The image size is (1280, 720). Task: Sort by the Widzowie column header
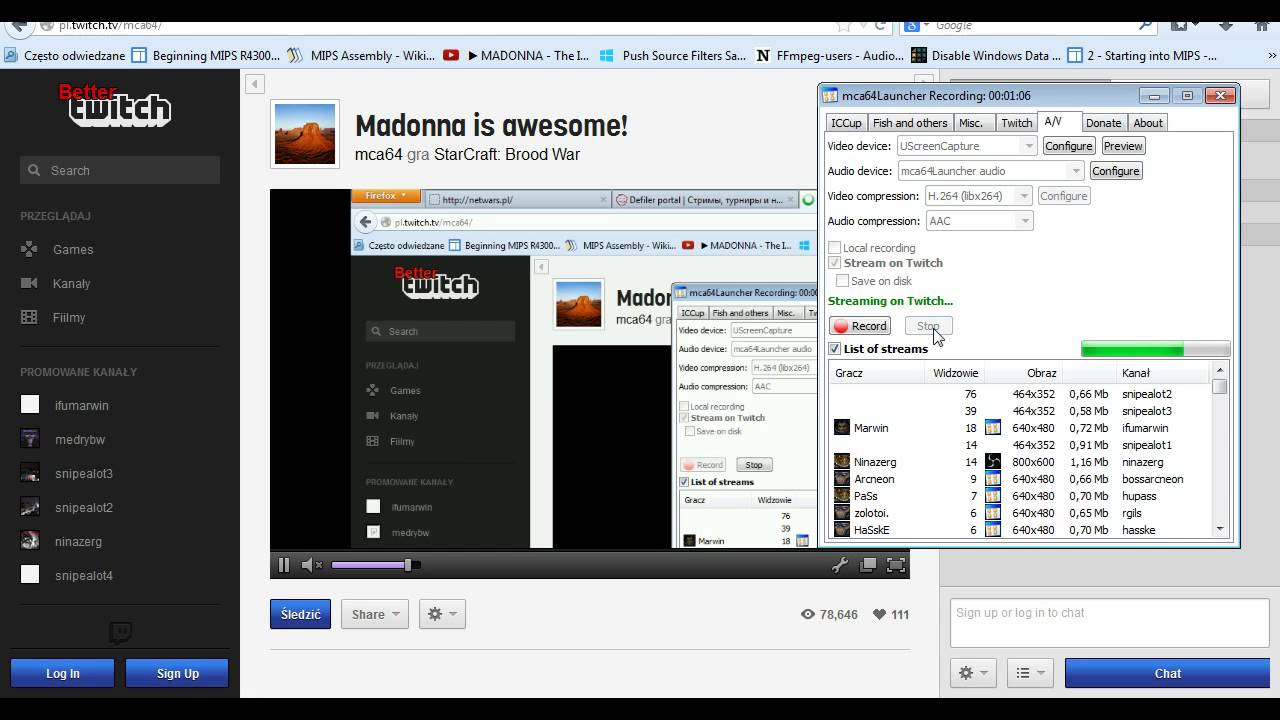(955, 373)
